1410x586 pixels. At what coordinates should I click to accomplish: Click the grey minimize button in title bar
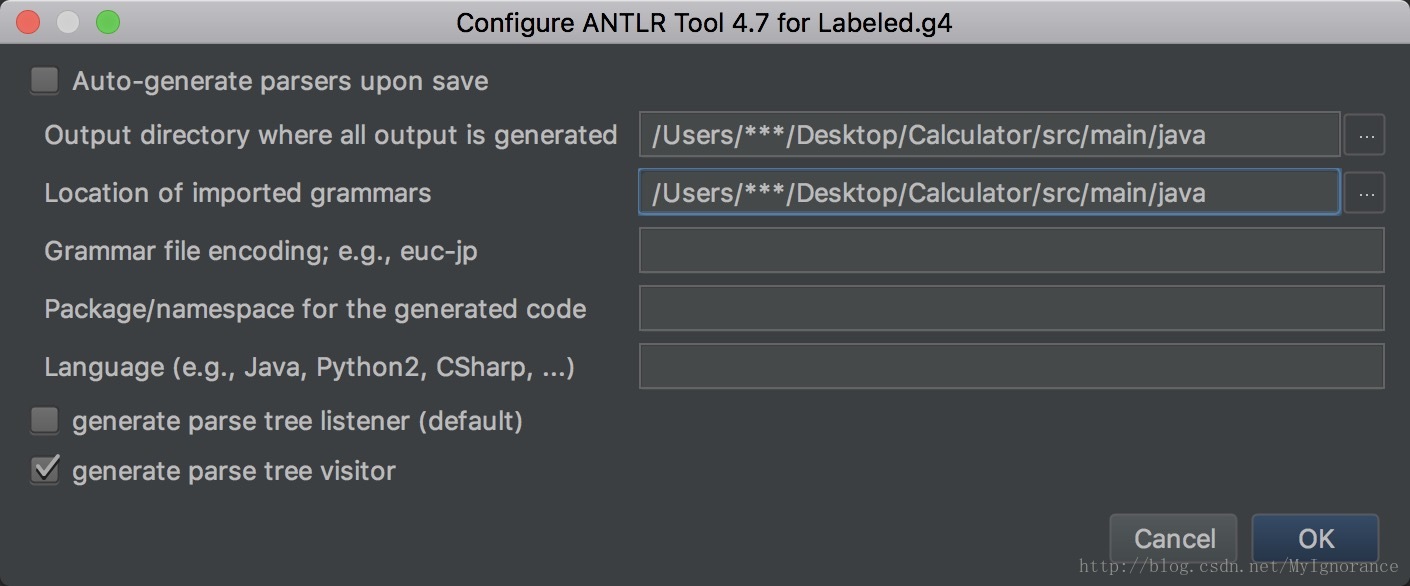(x=68, y=22)
